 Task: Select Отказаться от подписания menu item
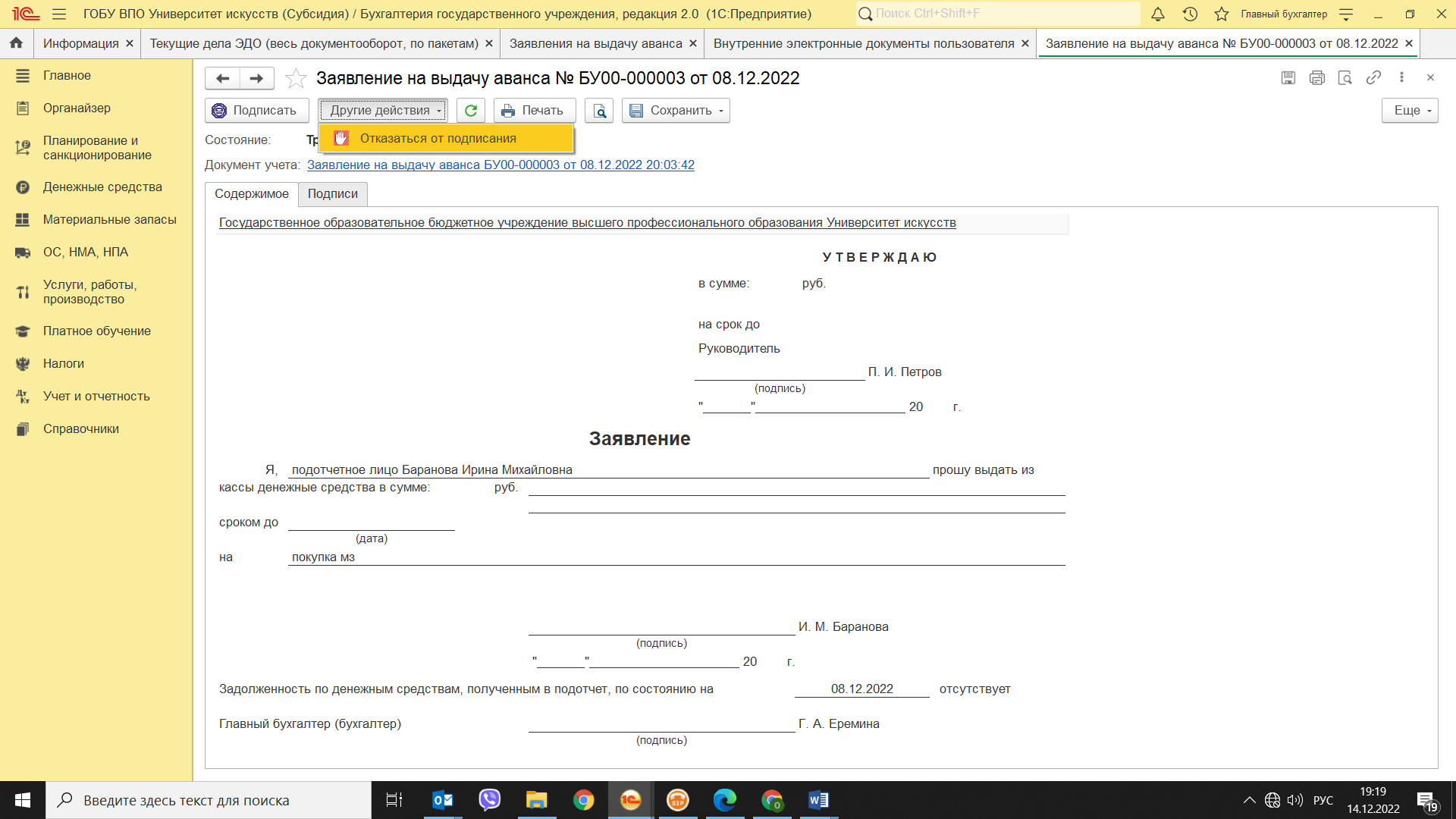438,138
